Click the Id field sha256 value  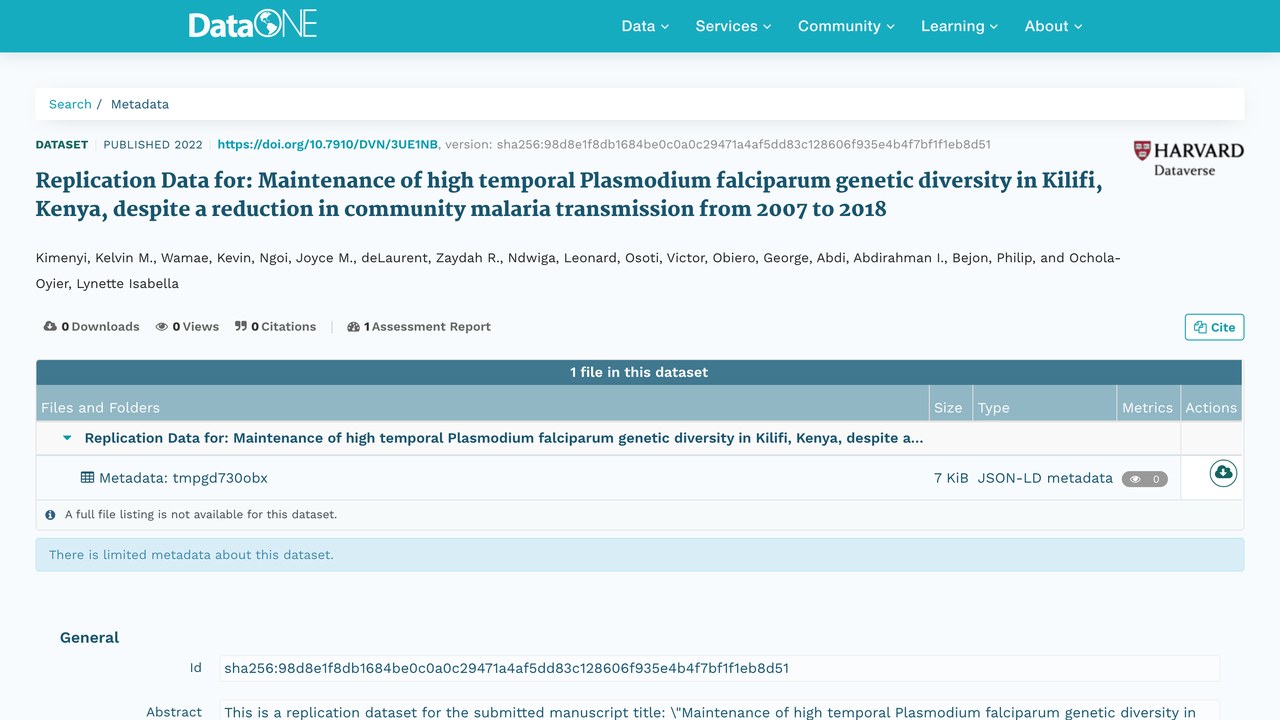pyautogui.click(x=719, y=668)
